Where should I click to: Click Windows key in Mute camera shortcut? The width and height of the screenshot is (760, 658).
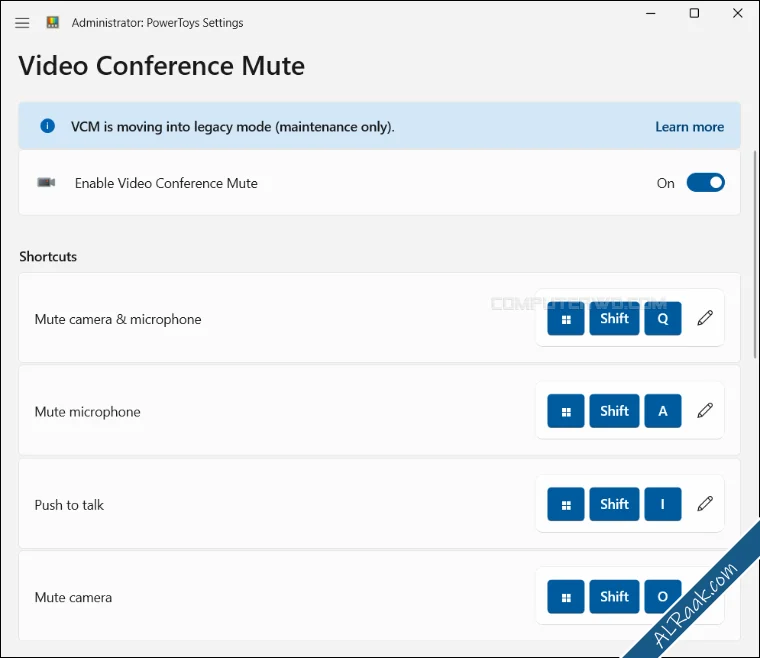click(566, 596)
